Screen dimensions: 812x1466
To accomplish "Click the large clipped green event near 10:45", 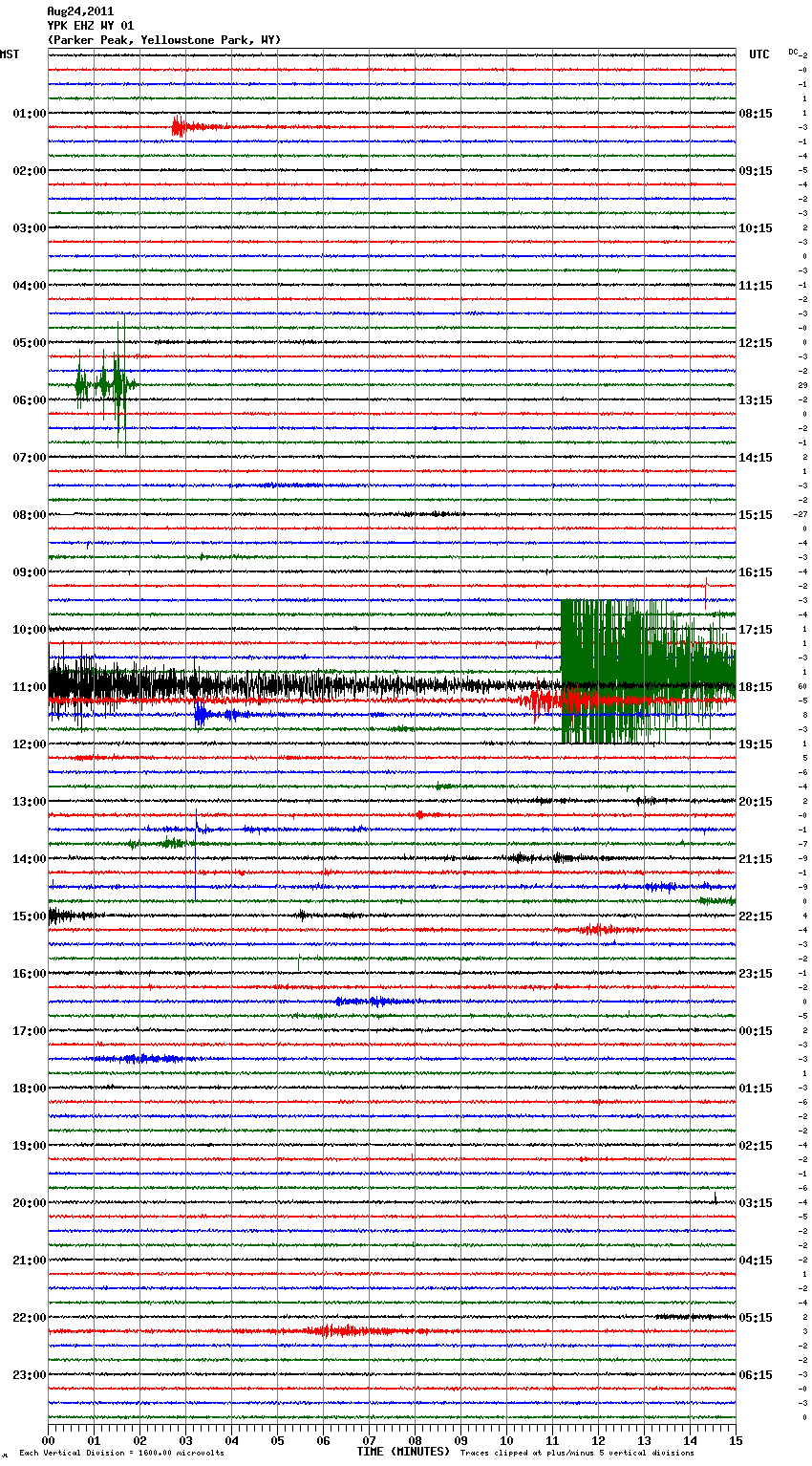I will click(648, 671).
